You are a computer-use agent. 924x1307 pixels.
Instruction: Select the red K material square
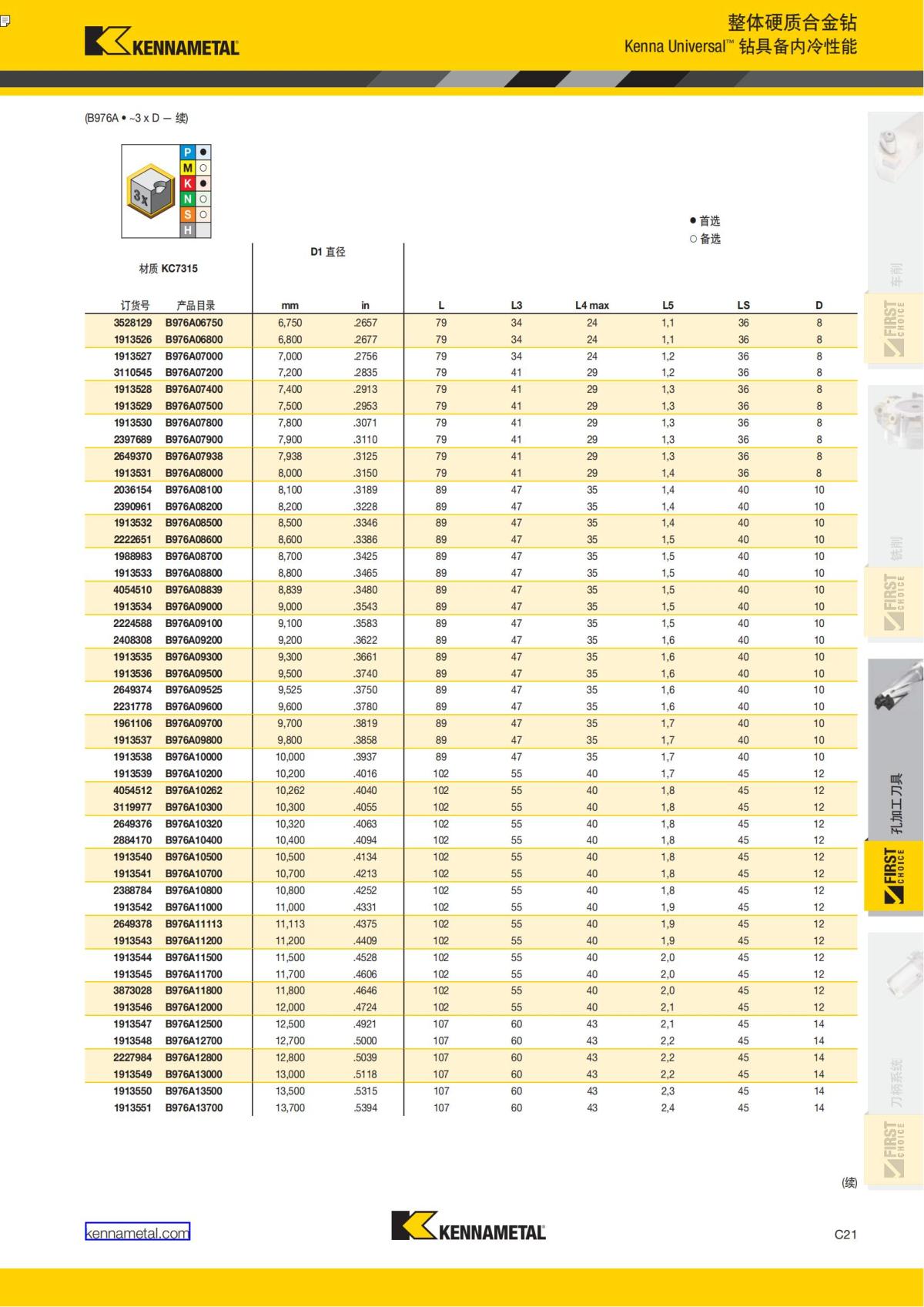tap(188, 183)
